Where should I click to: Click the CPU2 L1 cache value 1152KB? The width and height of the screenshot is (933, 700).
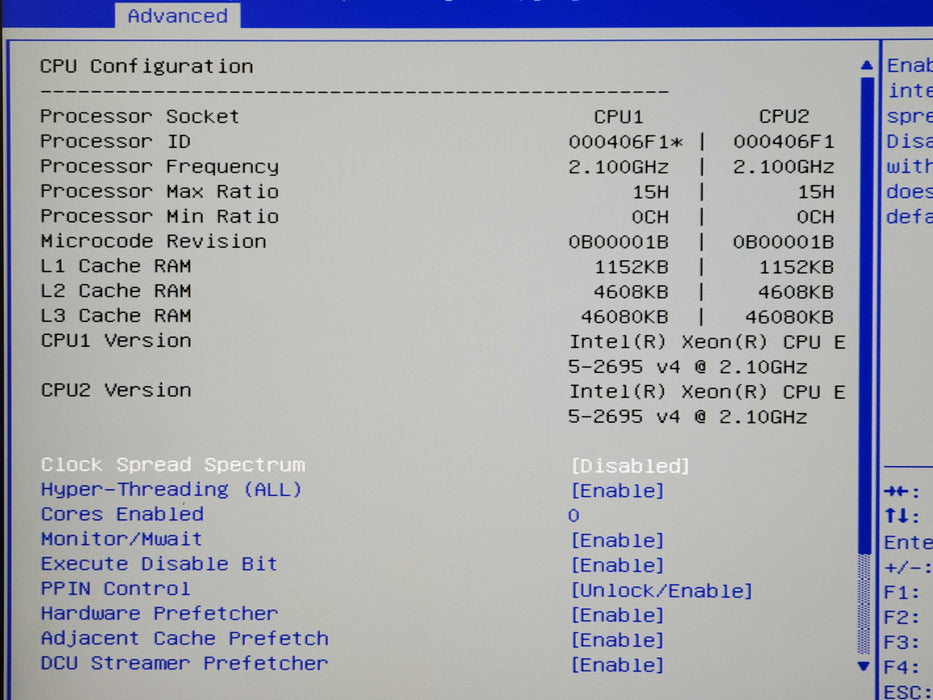click(796, 267)
